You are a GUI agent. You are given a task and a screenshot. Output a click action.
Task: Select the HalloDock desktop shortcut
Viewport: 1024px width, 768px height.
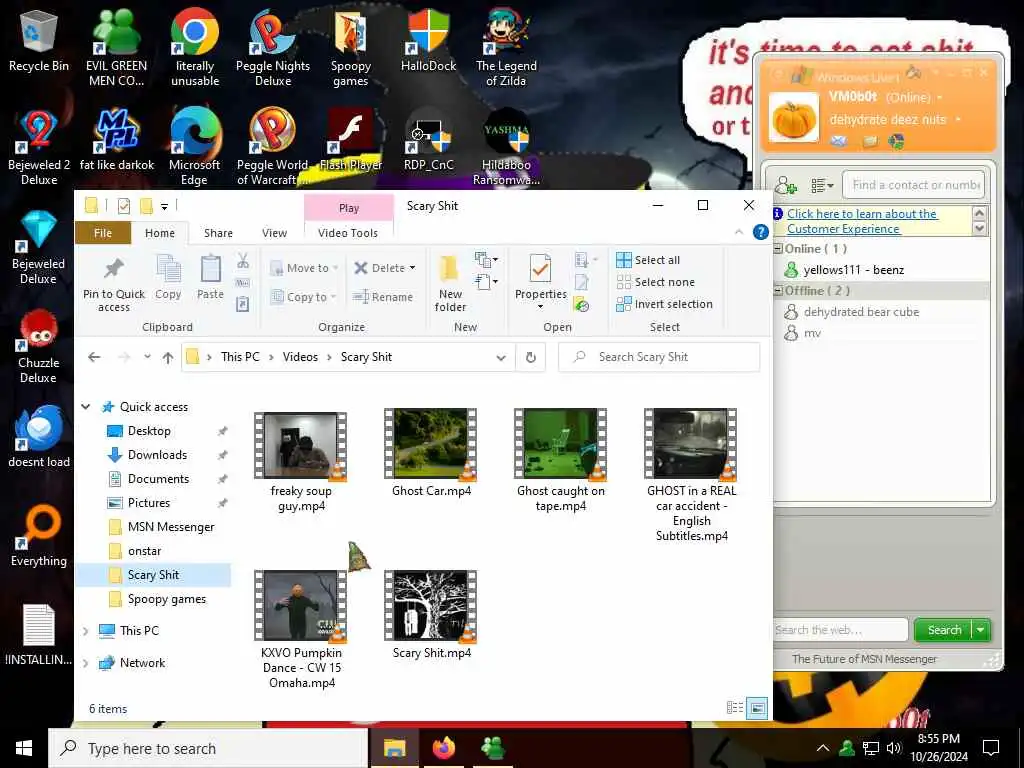(428, 42)
